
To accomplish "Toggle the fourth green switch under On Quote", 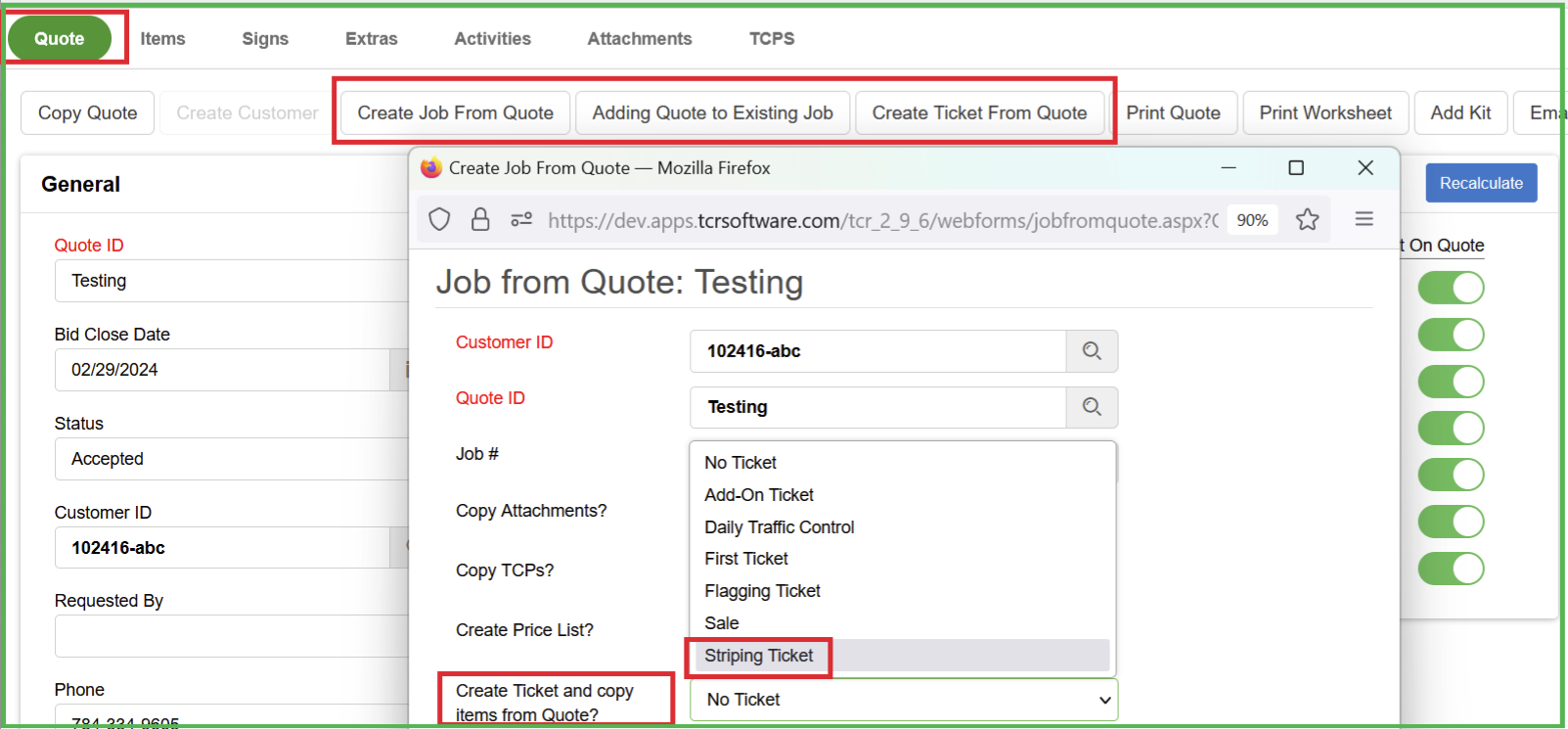I will (x=1451, y=428).
